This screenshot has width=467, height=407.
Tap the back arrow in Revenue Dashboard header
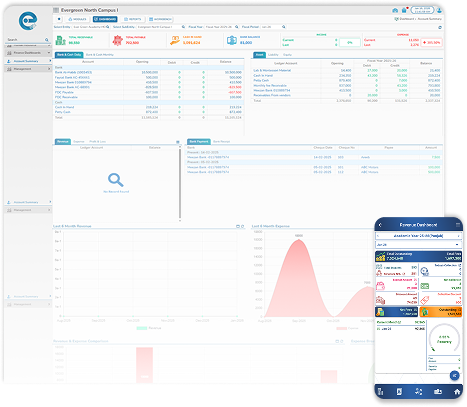380,225
